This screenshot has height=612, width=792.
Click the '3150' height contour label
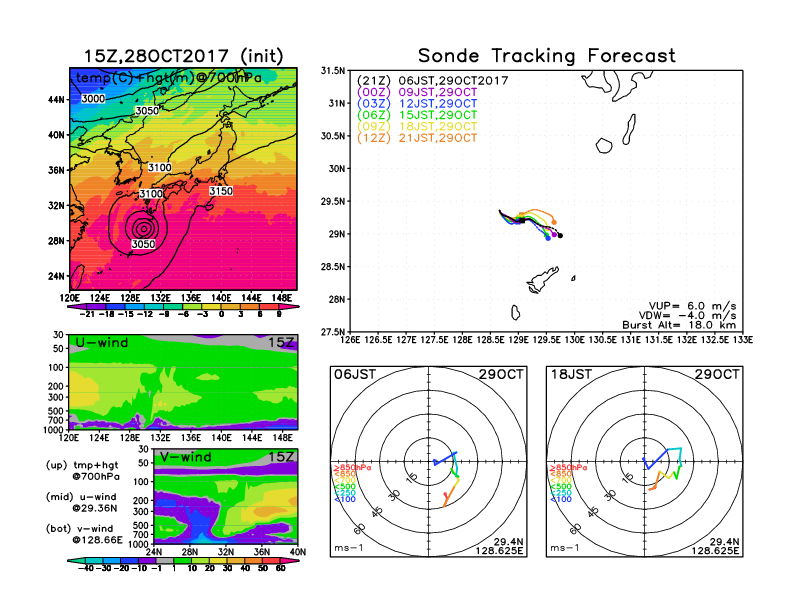click(221, 191)
